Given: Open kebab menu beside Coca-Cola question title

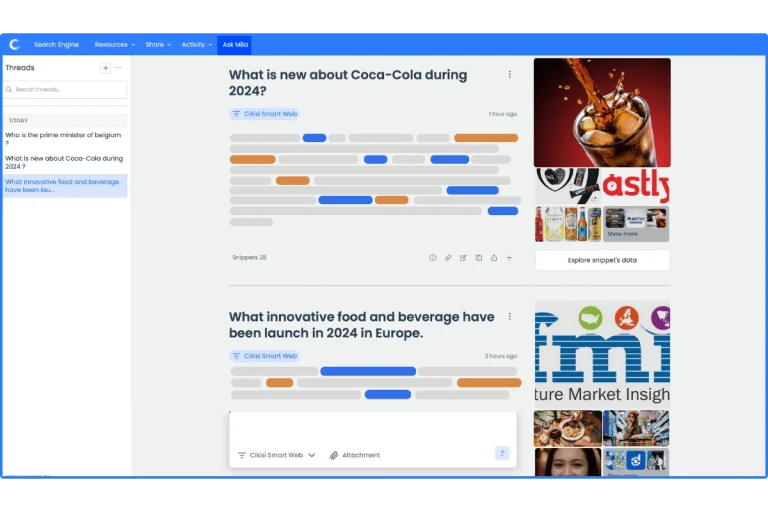Looking at the screenshot, I should pyautogui.click(x=509, y=75).
